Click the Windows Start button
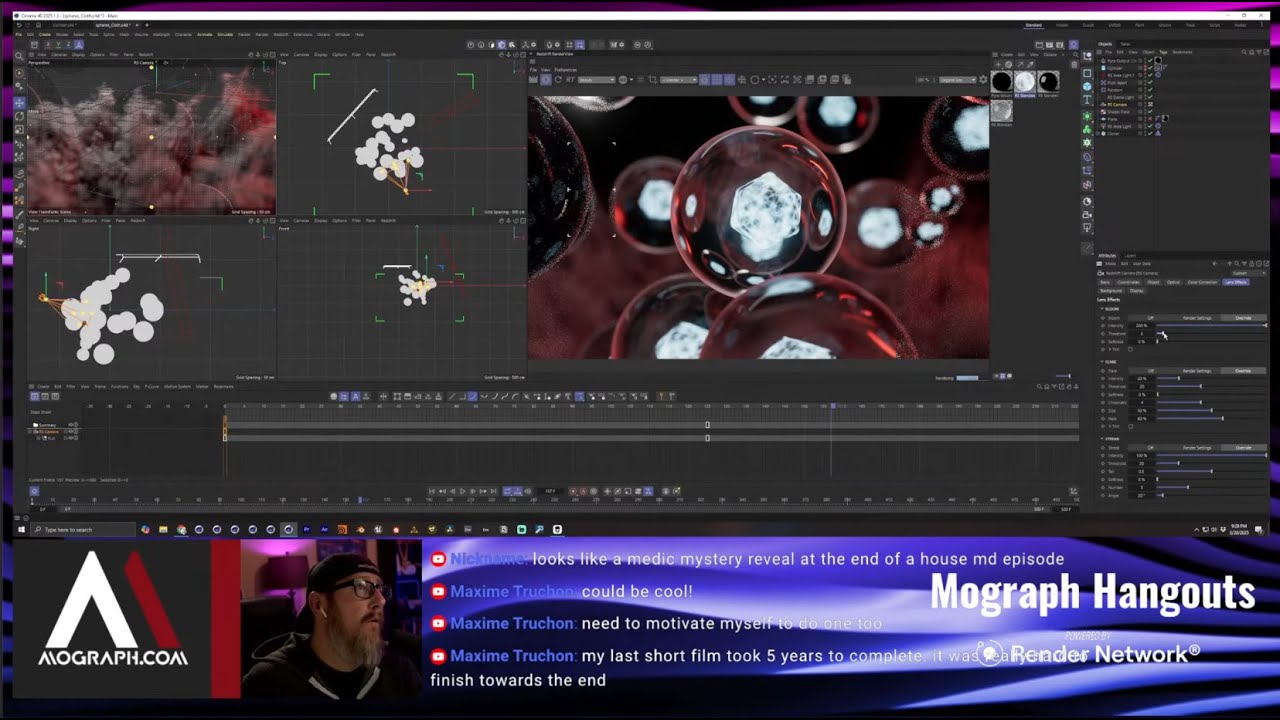This screenshot has width=1280, height=720. pos(21,529)
